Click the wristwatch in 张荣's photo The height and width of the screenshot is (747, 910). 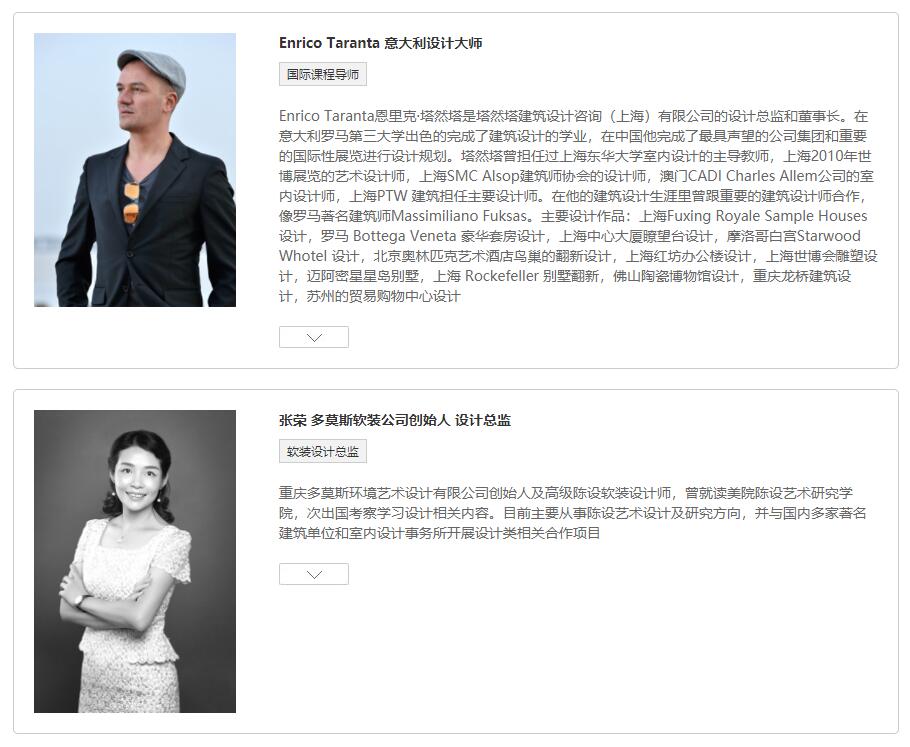point(80,600)
